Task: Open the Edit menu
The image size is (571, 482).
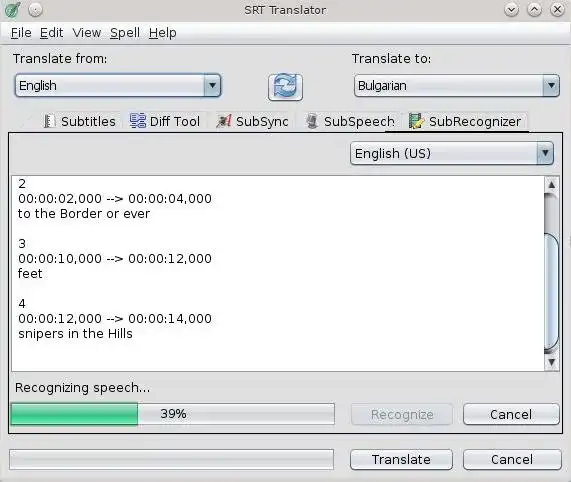Action: [x=51, y=33]
